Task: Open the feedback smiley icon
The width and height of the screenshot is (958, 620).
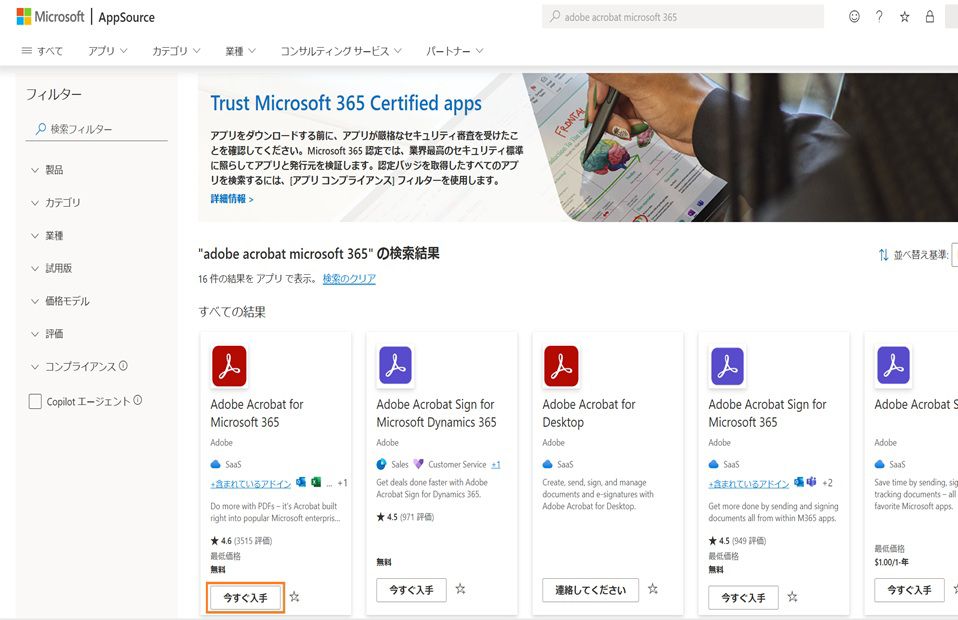Action: (x=853, y=16)
